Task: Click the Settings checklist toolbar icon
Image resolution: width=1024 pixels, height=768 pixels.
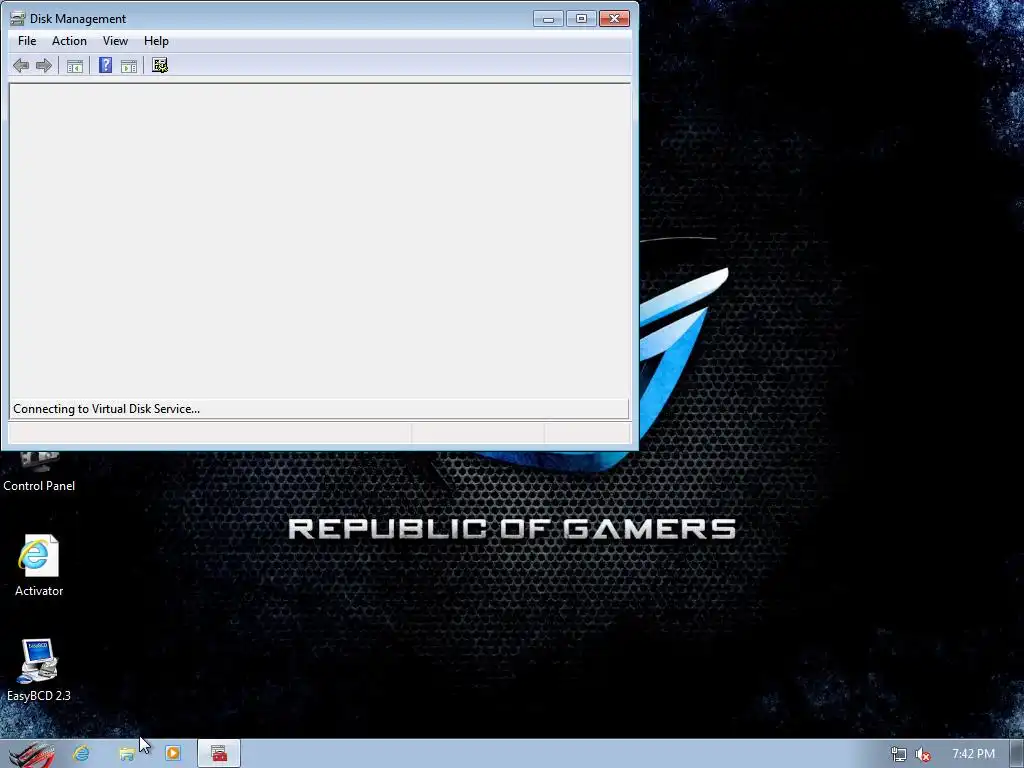Action: (x=160, y=65)
